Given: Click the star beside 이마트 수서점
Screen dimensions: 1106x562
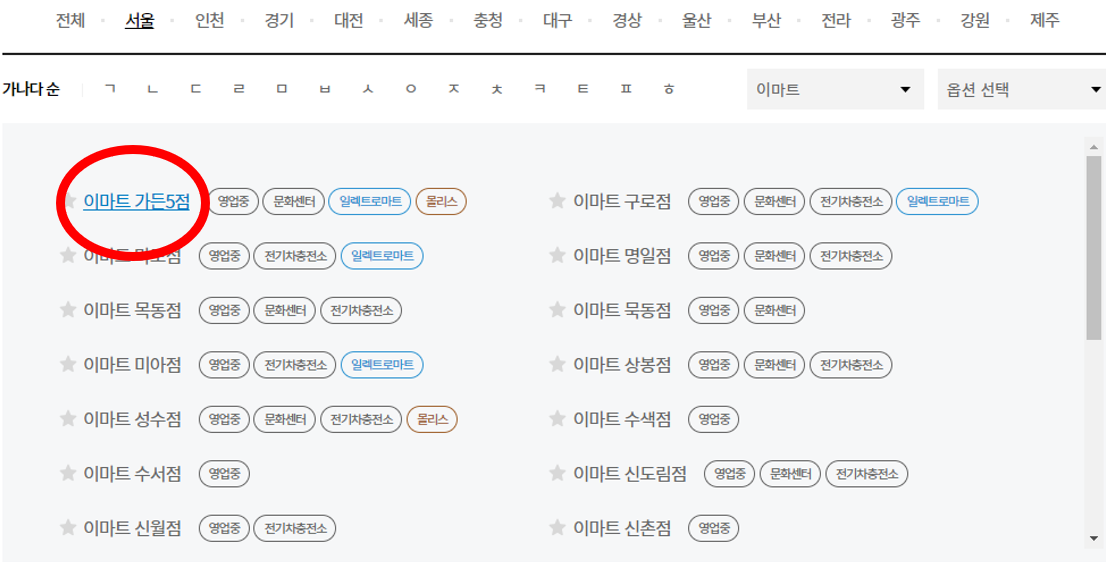Looking at the screenshot, I should pos(68,473).
